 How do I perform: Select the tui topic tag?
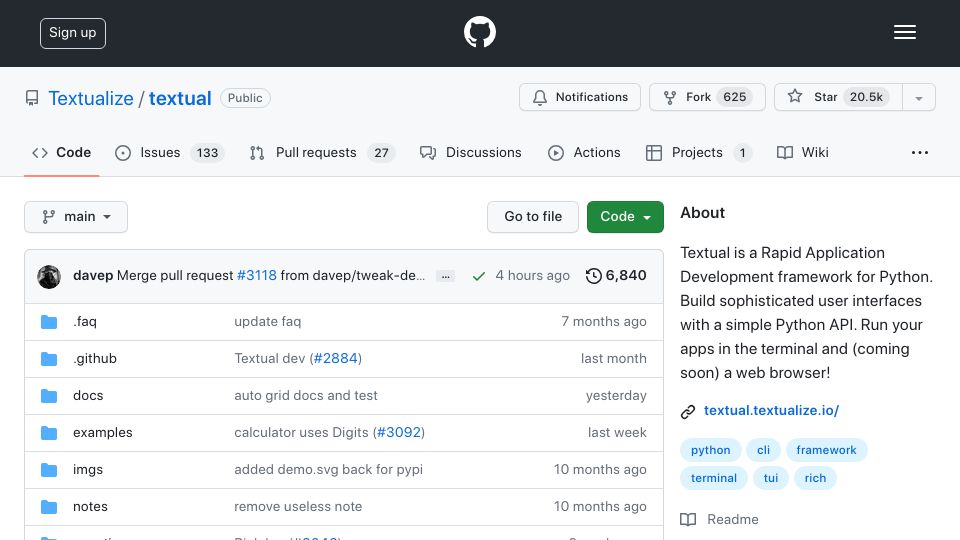[x=771, y=478]
